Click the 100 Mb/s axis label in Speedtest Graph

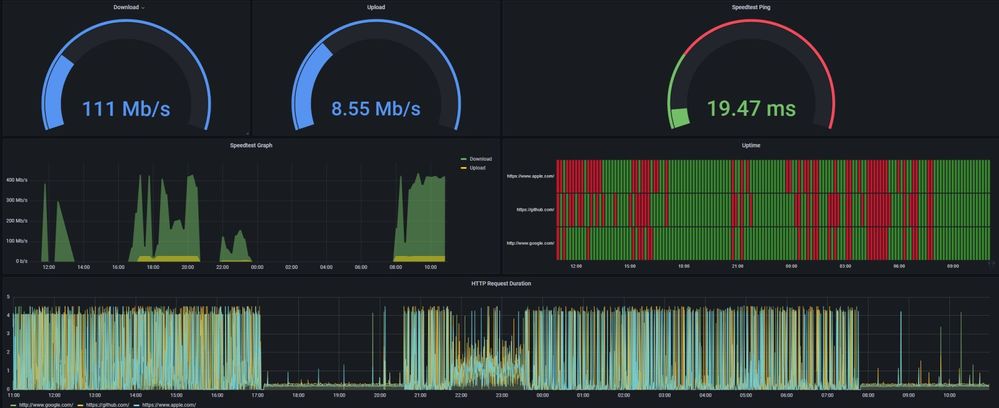click(18, 241)
